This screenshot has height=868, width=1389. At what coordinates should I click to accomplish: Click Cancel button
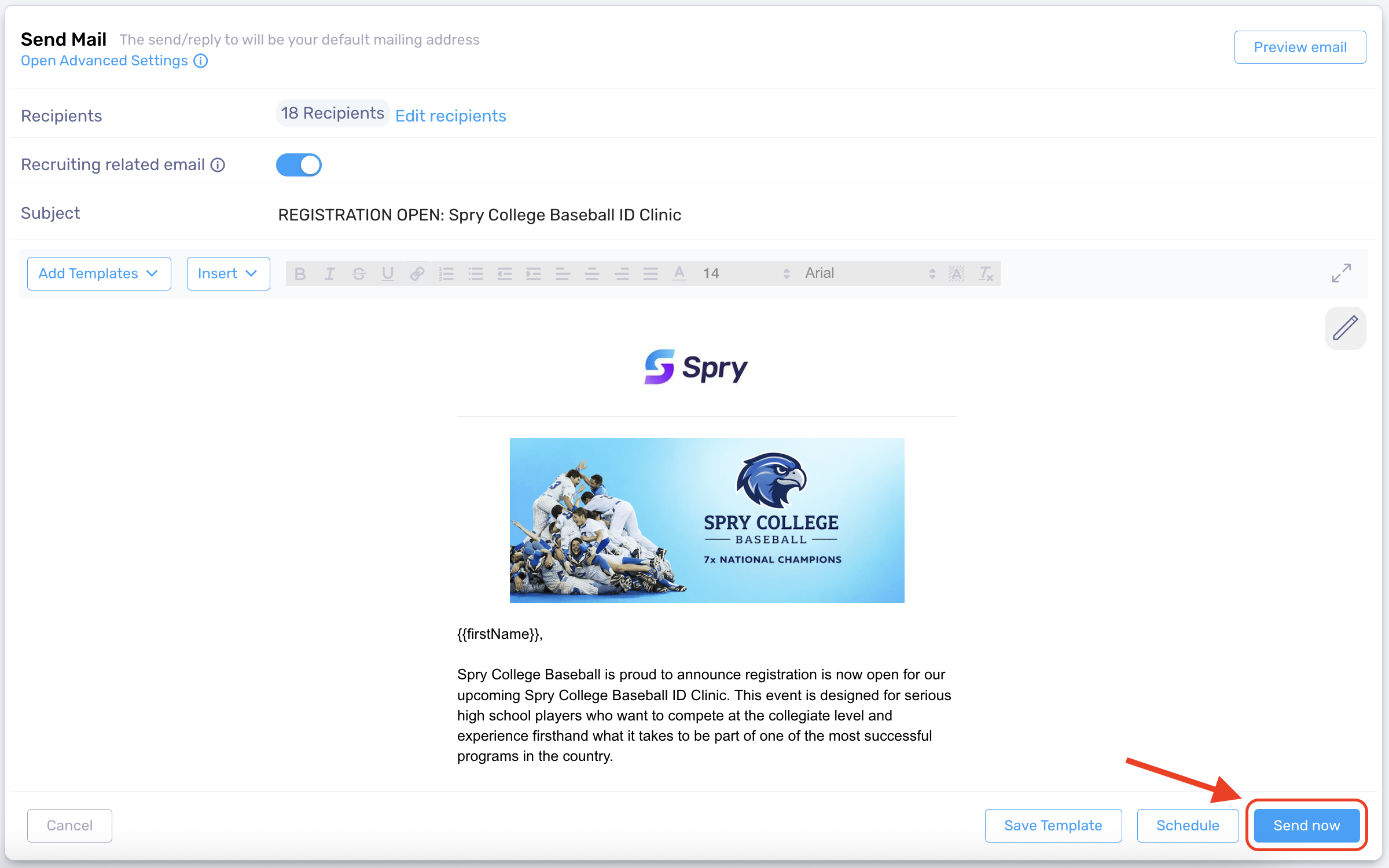tap(69, 825)
